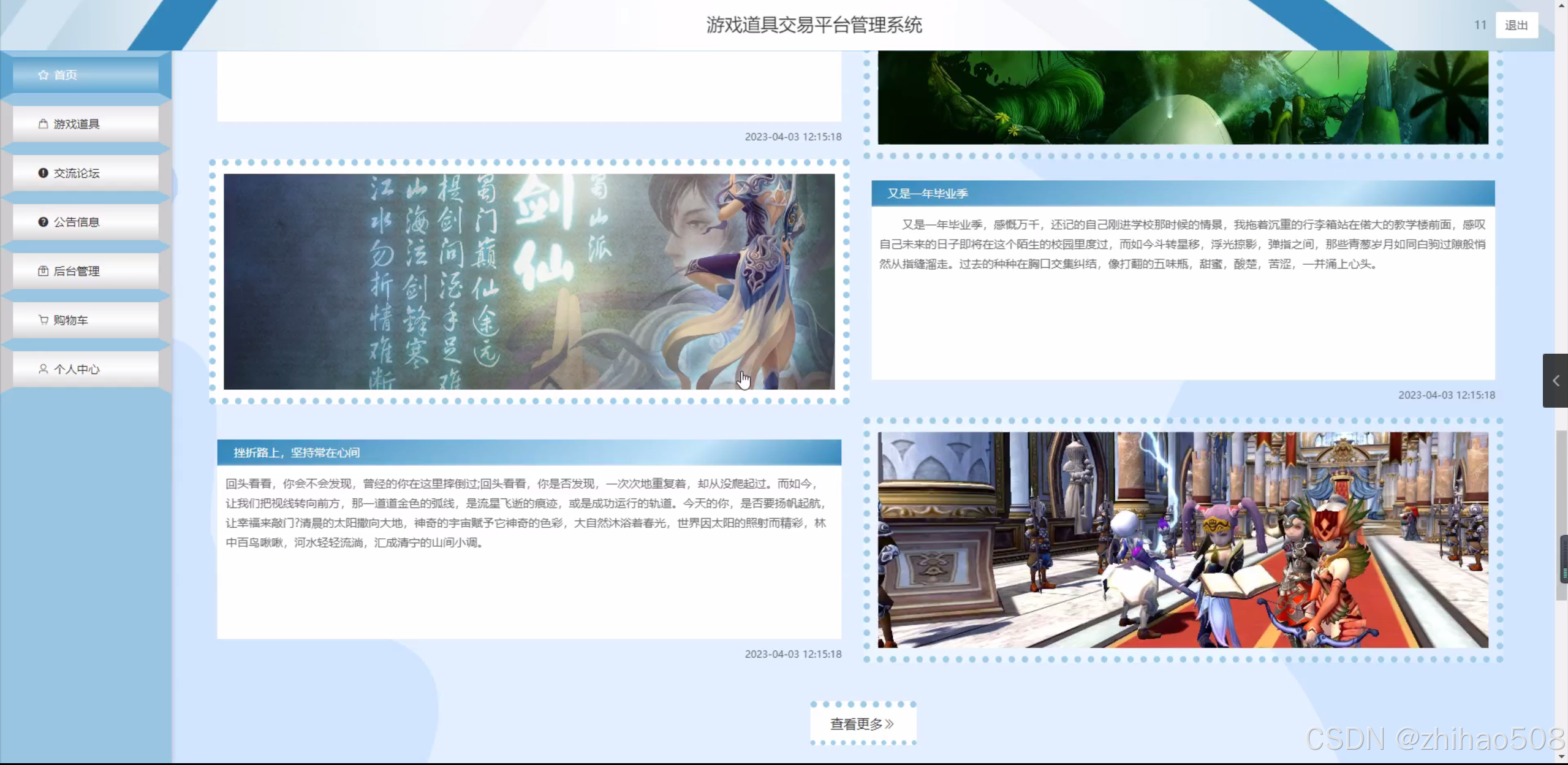Select 公告信息 from the sidebar menu
This screenshot has height=765, width=1568.
pyautogui.click(x=76, y=221)
